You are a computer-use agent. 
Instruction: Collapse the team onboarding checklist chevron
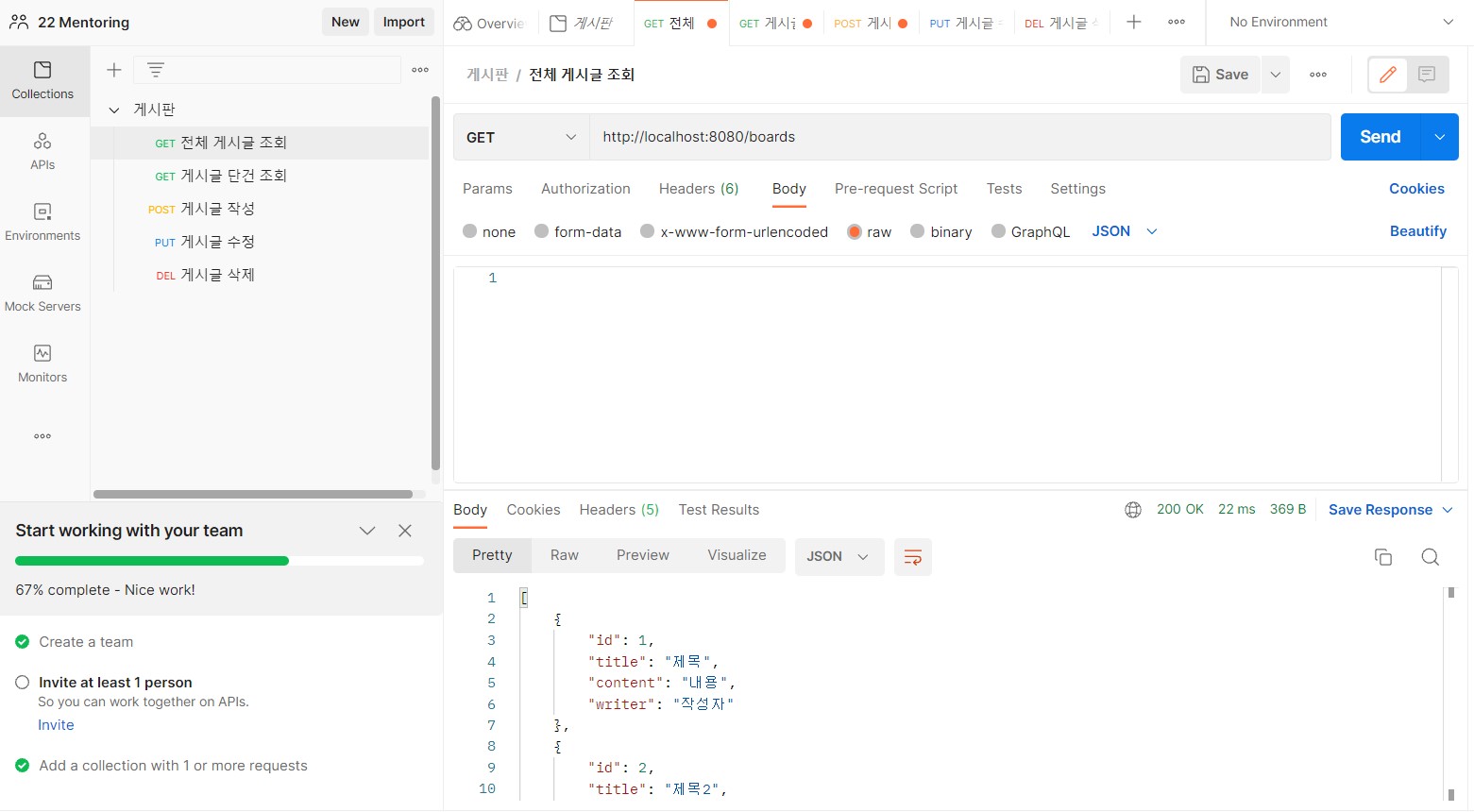[x=367, y=531]
